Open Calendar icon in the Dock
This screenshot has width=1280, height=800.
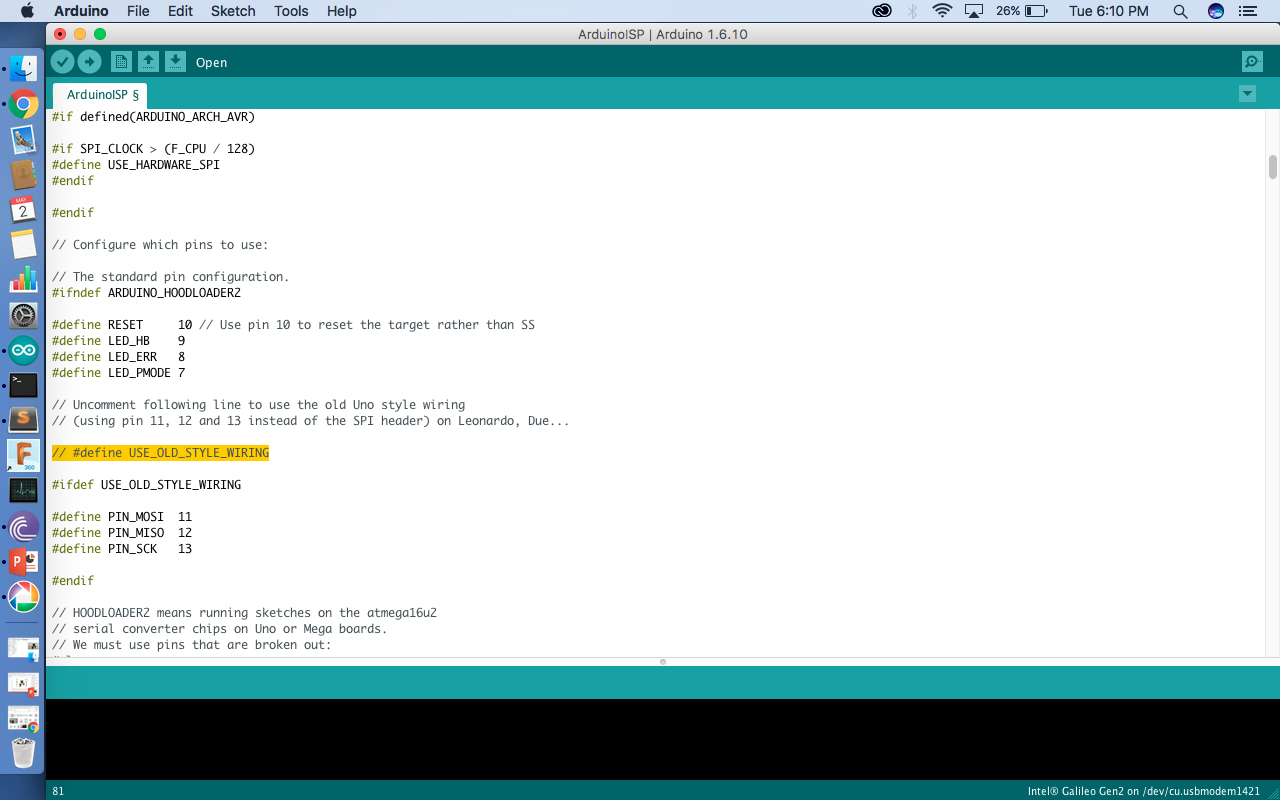pyautogui.click(x=23, y=210)
